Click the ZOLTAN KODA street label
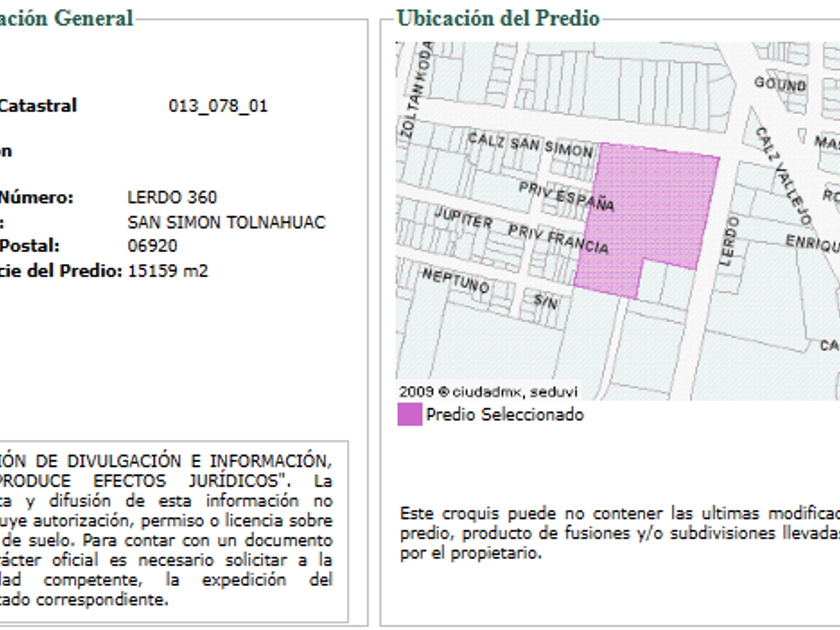Image resolution: width=840 pixels, height=630 pixels. click(x=416, y=89)
